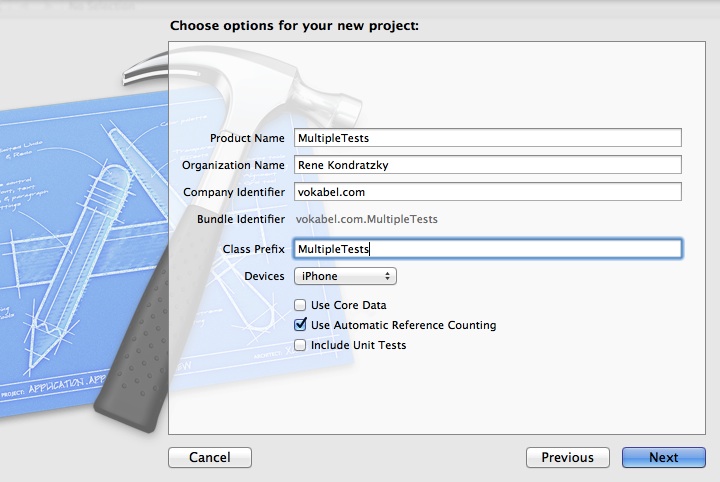Go back with the Previous button
The height and width of the screenshot is (482, 720).
click(567, 457)
